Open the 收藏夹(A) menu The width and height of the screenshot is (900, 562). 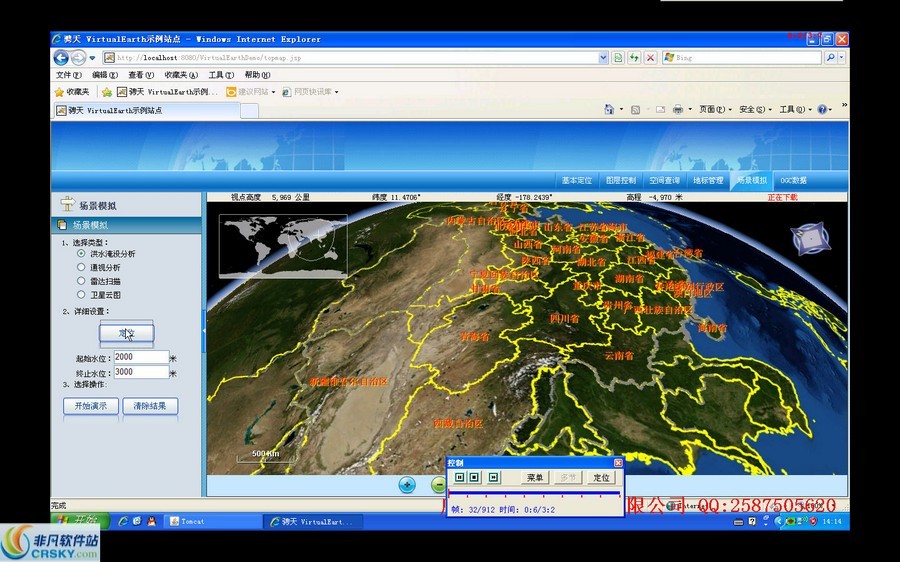(x=181, y=75)
